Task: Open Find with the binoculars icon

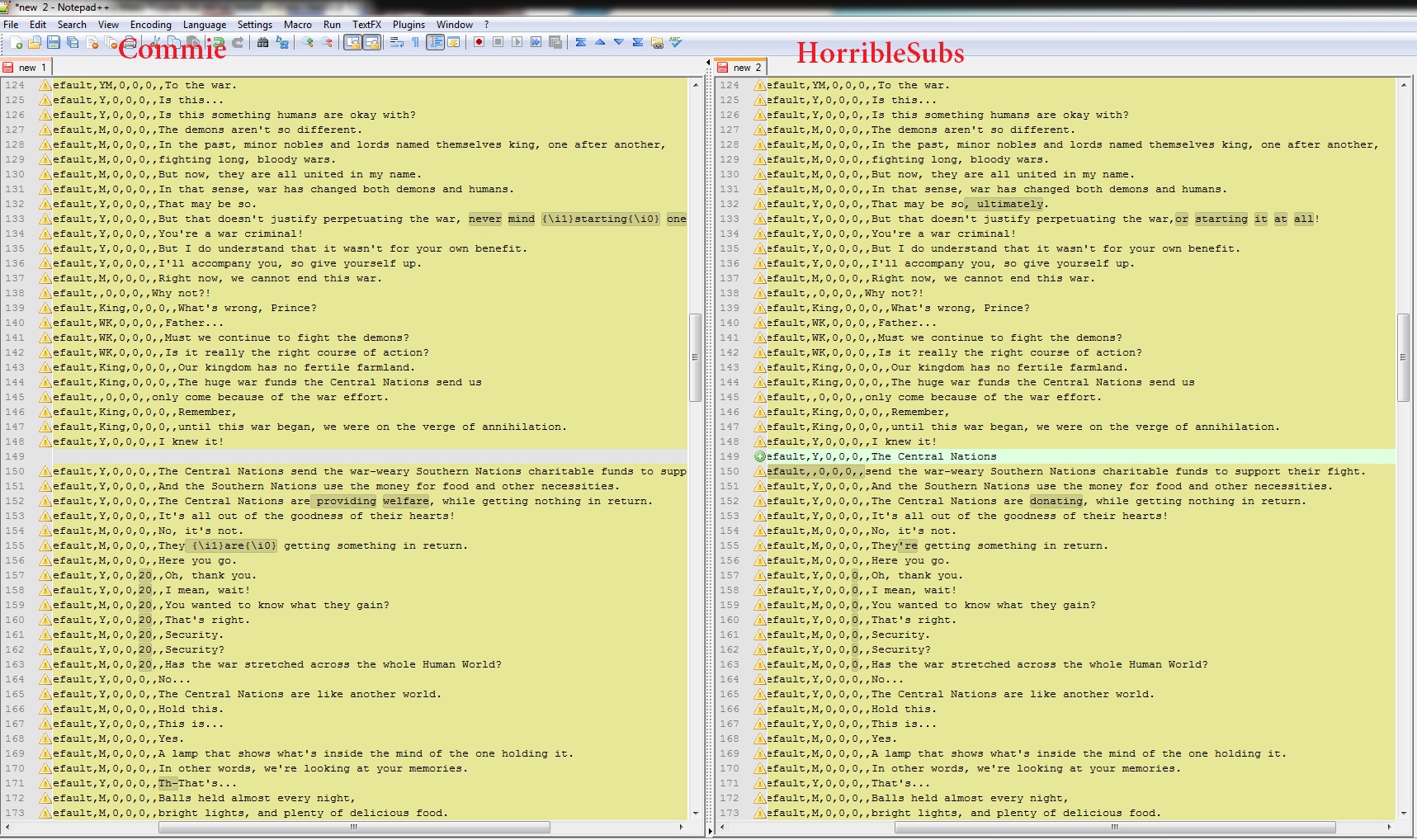Action: [262, 42]
